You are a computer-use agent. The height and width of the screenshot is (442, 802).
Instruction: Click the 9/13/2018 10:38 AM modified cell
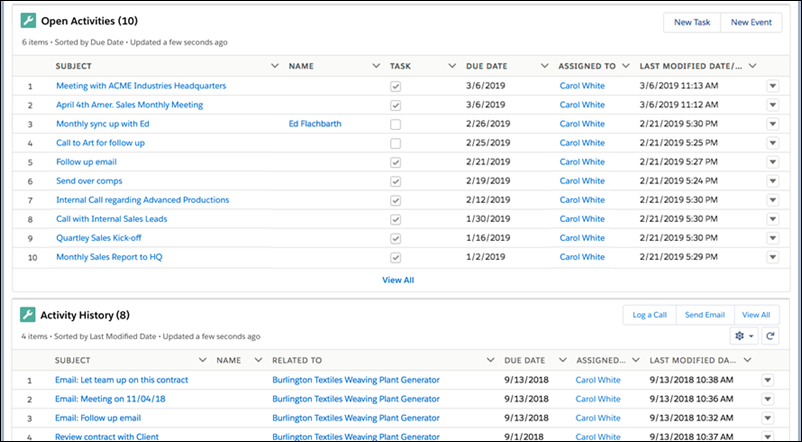tap(692, 380)
